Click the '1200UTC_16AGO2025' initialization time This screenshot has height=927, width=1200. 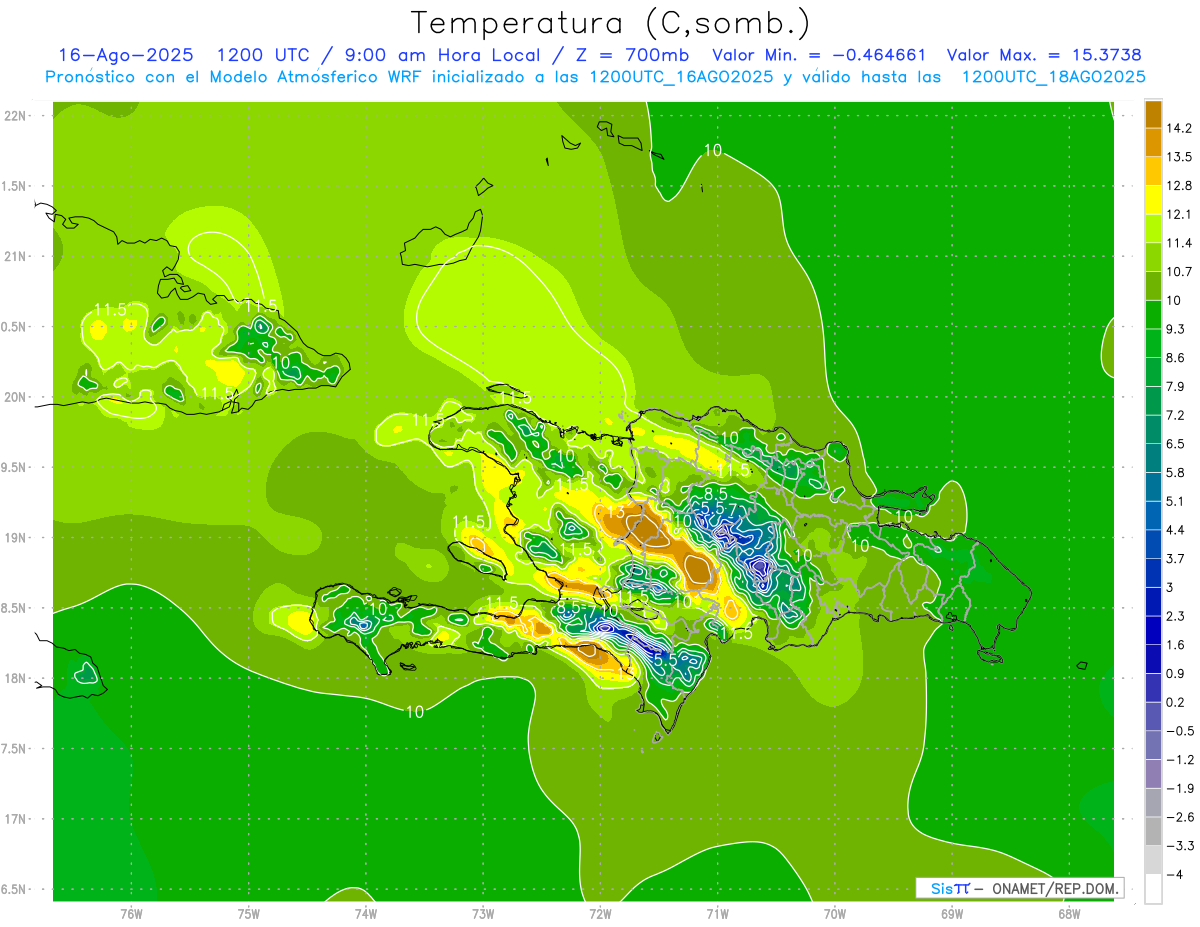tap(681, 77)
